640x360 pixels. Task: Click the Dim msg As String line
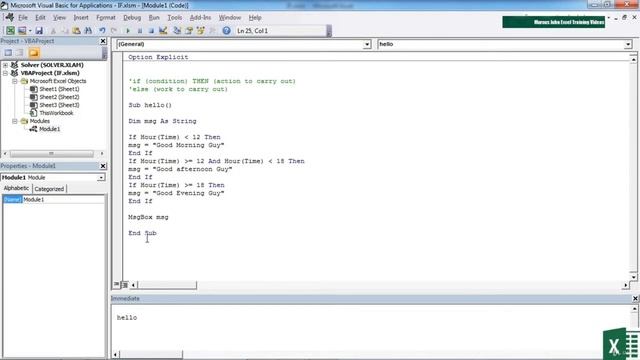tap(162, 121)
